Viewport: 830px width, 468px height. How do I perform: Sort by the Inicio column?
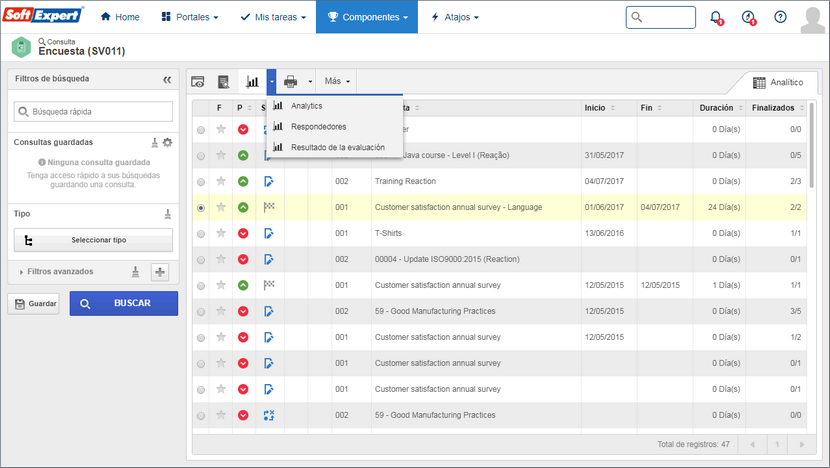coord(600,108)
